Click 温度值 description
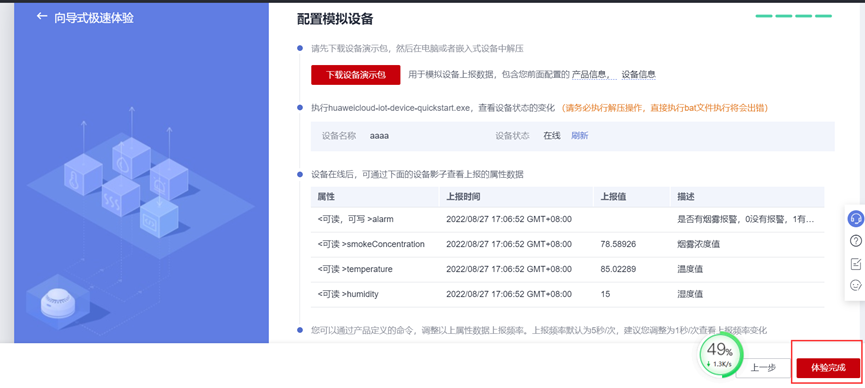The height and width of the screenshot is (388, 865). 690,269
